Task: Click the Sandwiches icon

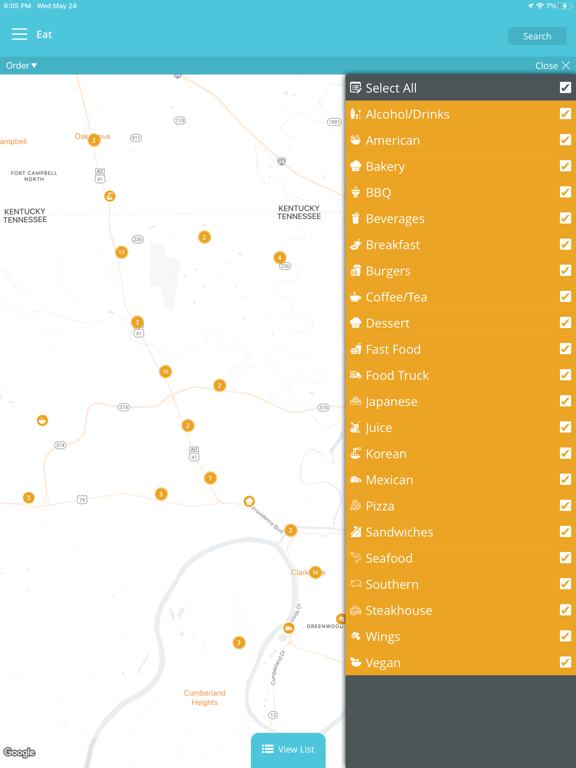Action: pyautogui.click(x=356, y=532)
